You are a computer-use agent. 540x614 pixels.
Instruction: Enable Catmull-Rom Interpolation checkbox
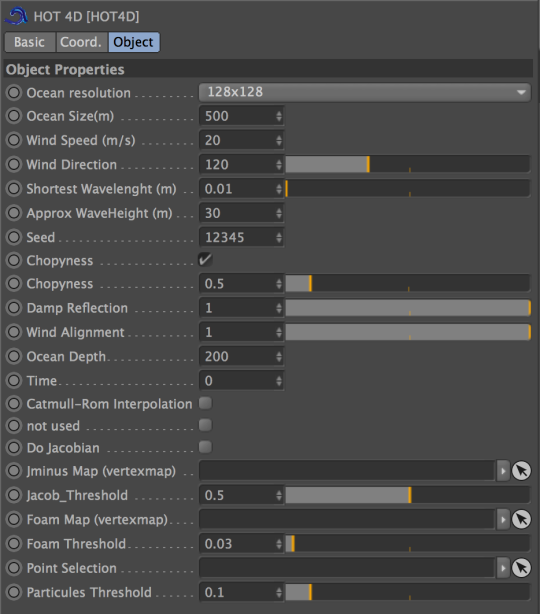point(205,403)
